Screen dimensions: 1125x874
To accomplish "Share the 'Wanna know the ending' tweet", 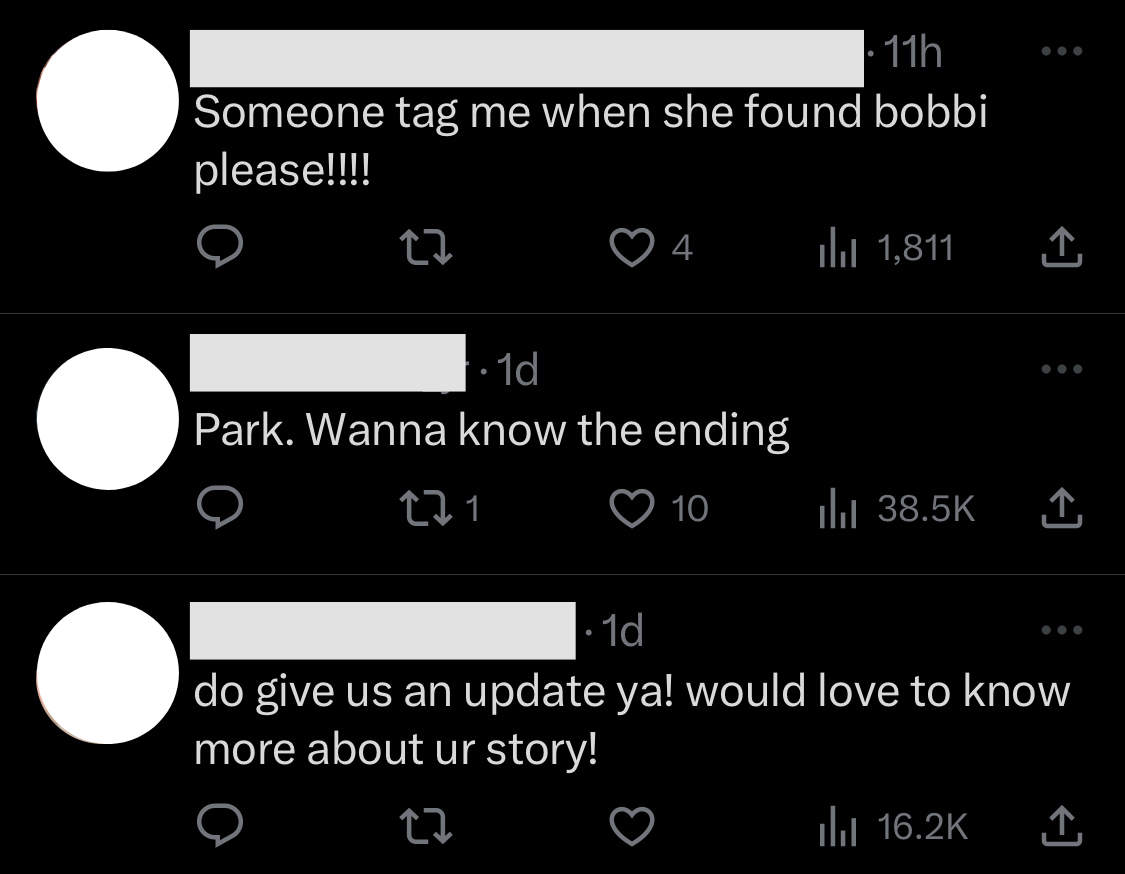I will coord(1061,507).
